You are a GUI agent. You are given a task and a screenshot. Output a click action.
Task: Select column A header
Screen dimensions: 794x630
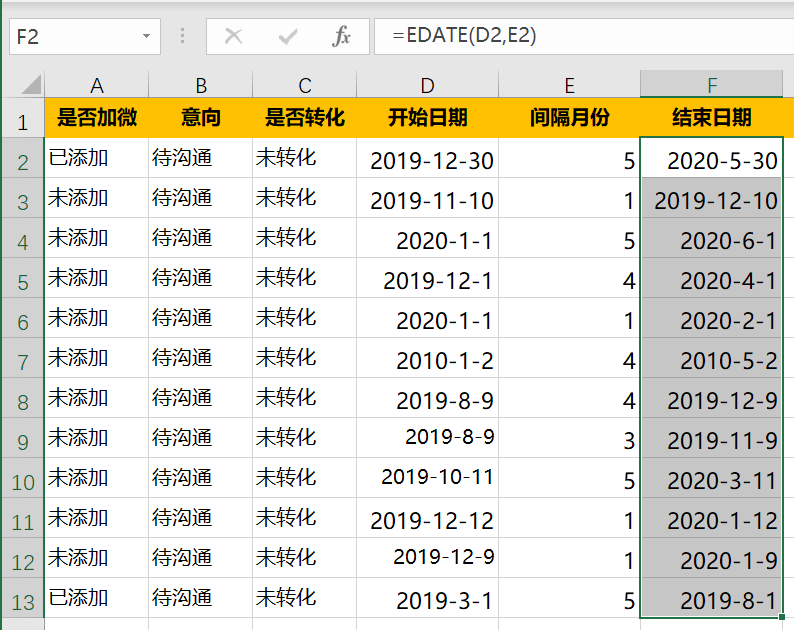[x=97, y=85]
